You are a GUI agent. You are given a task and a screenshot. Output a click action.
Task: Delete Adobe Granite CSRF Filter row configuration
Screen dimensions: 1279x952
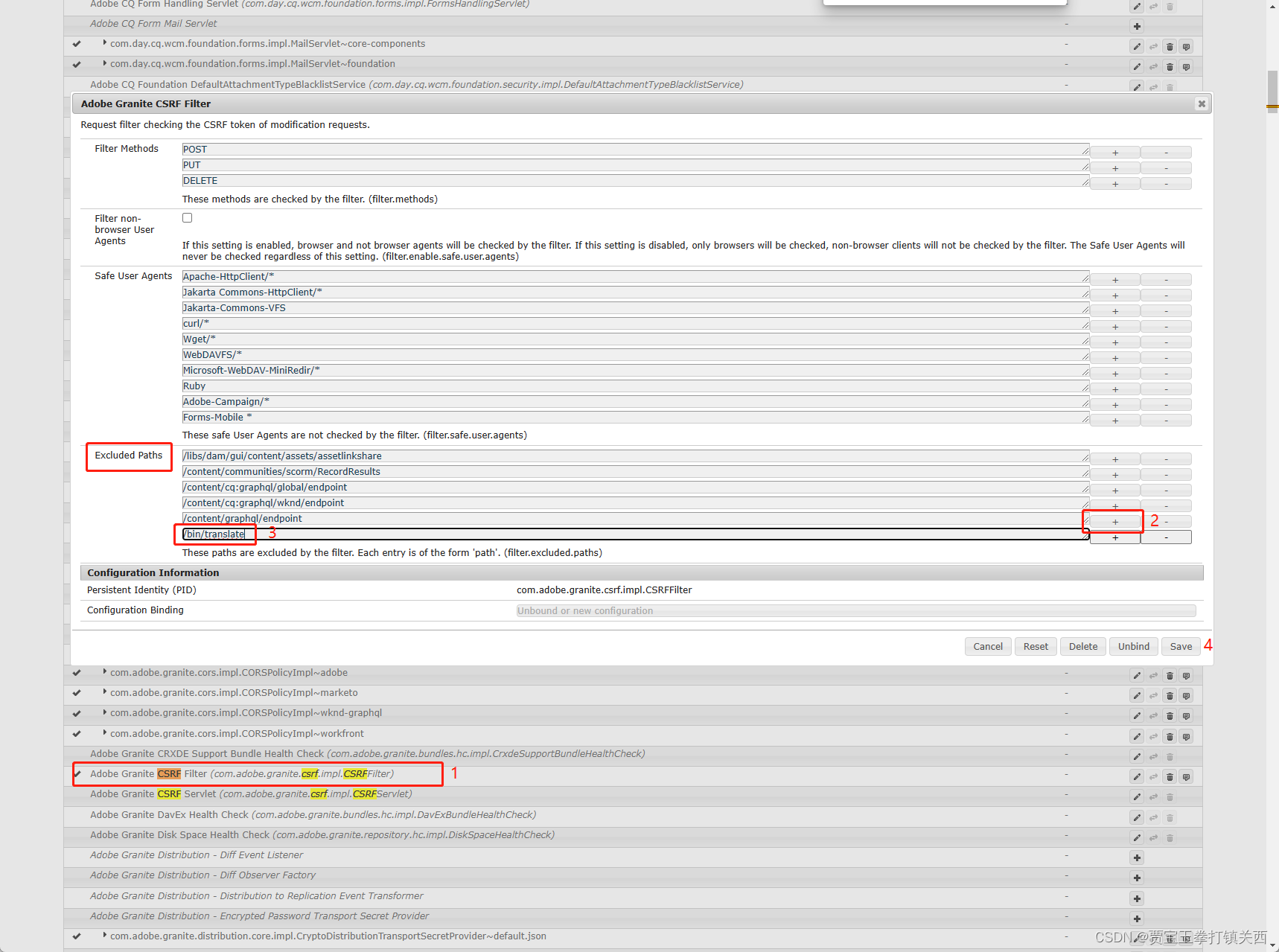pyautogui.click(x=1170, y=777)
